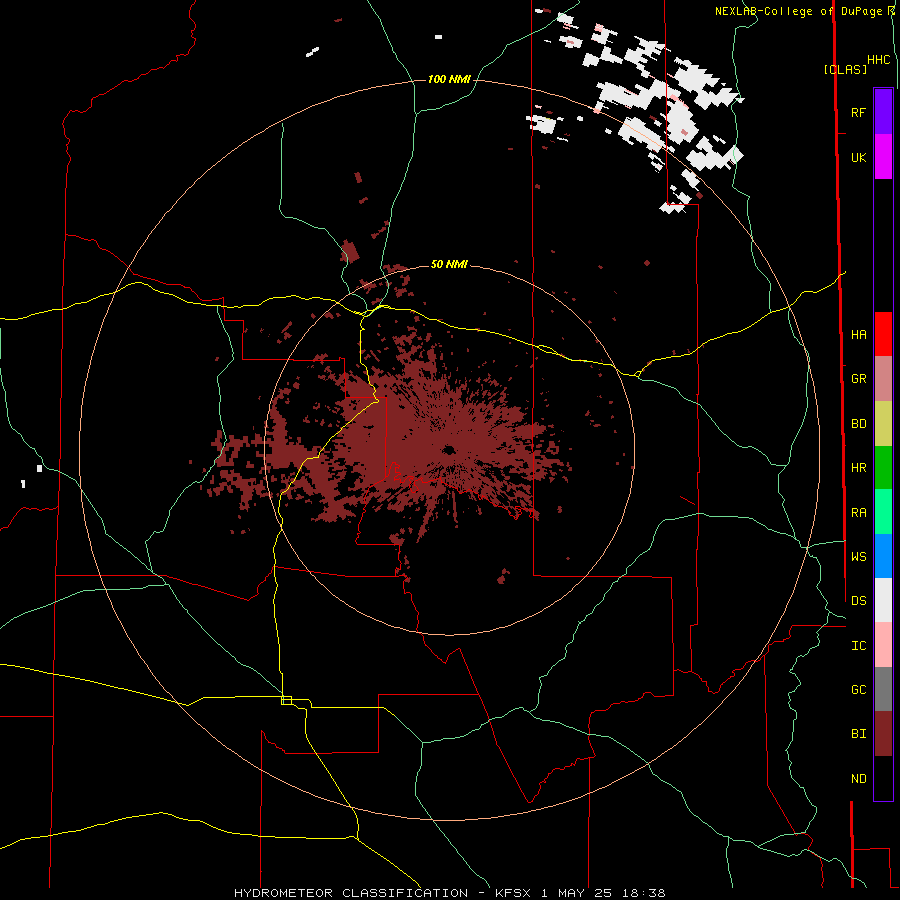
Task: Click the HYDROMETEOR CLASSIFICATION title text
Action: (x=351, y=893)
